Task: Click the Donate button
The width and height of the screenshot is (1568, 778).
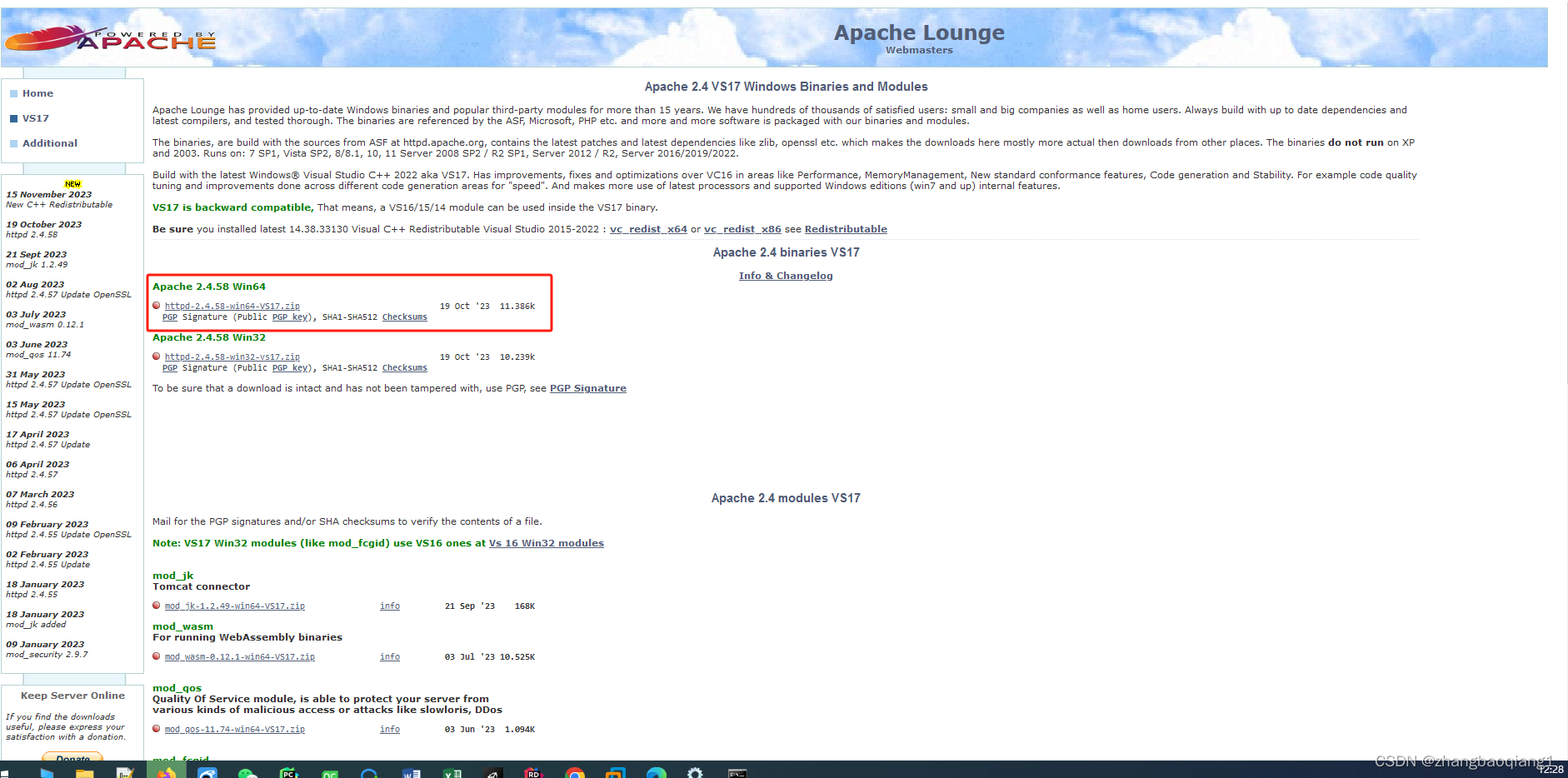Action: click(72, 756)
